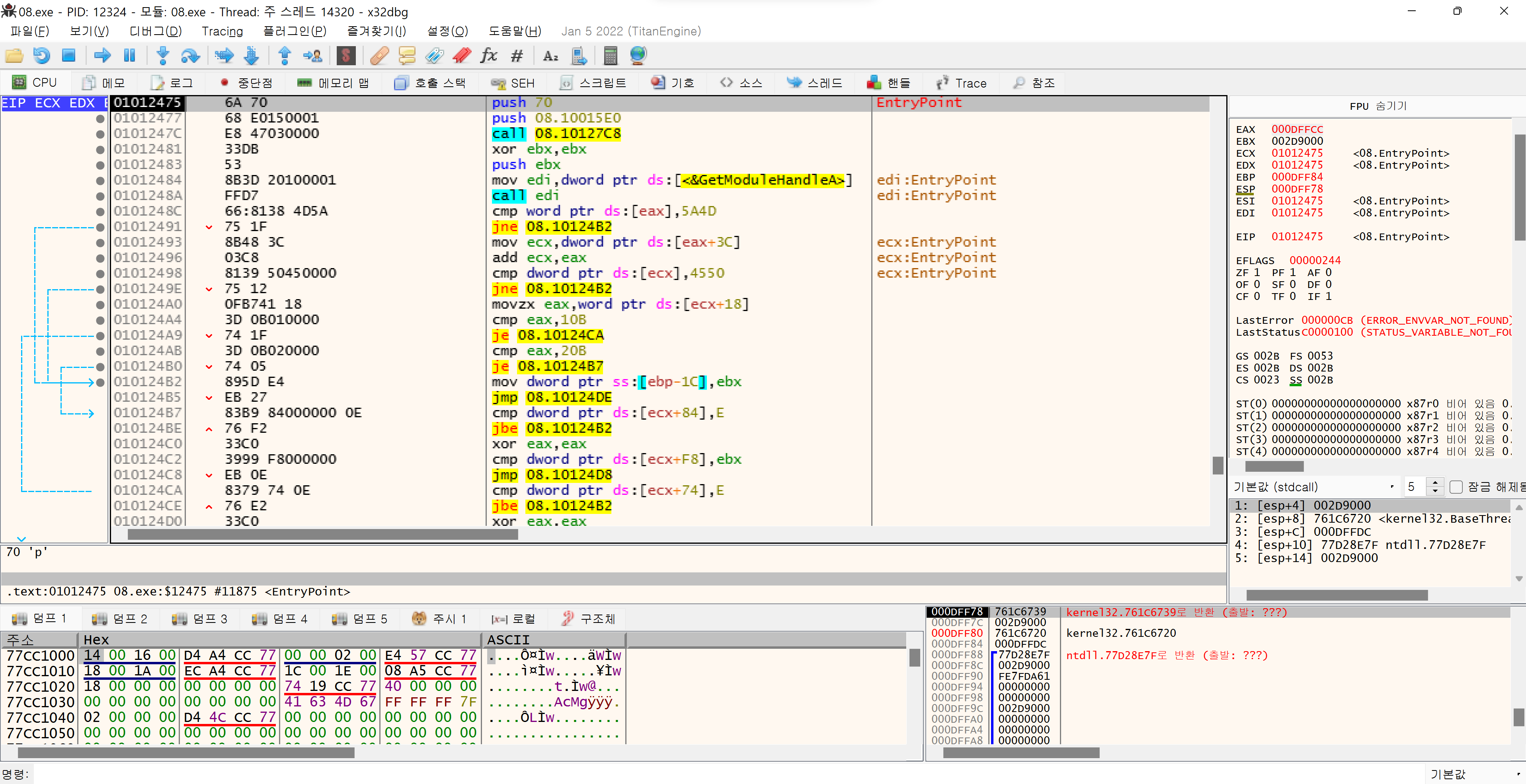
Task: Open the Variables hash icon
Action: coord(517,56)
